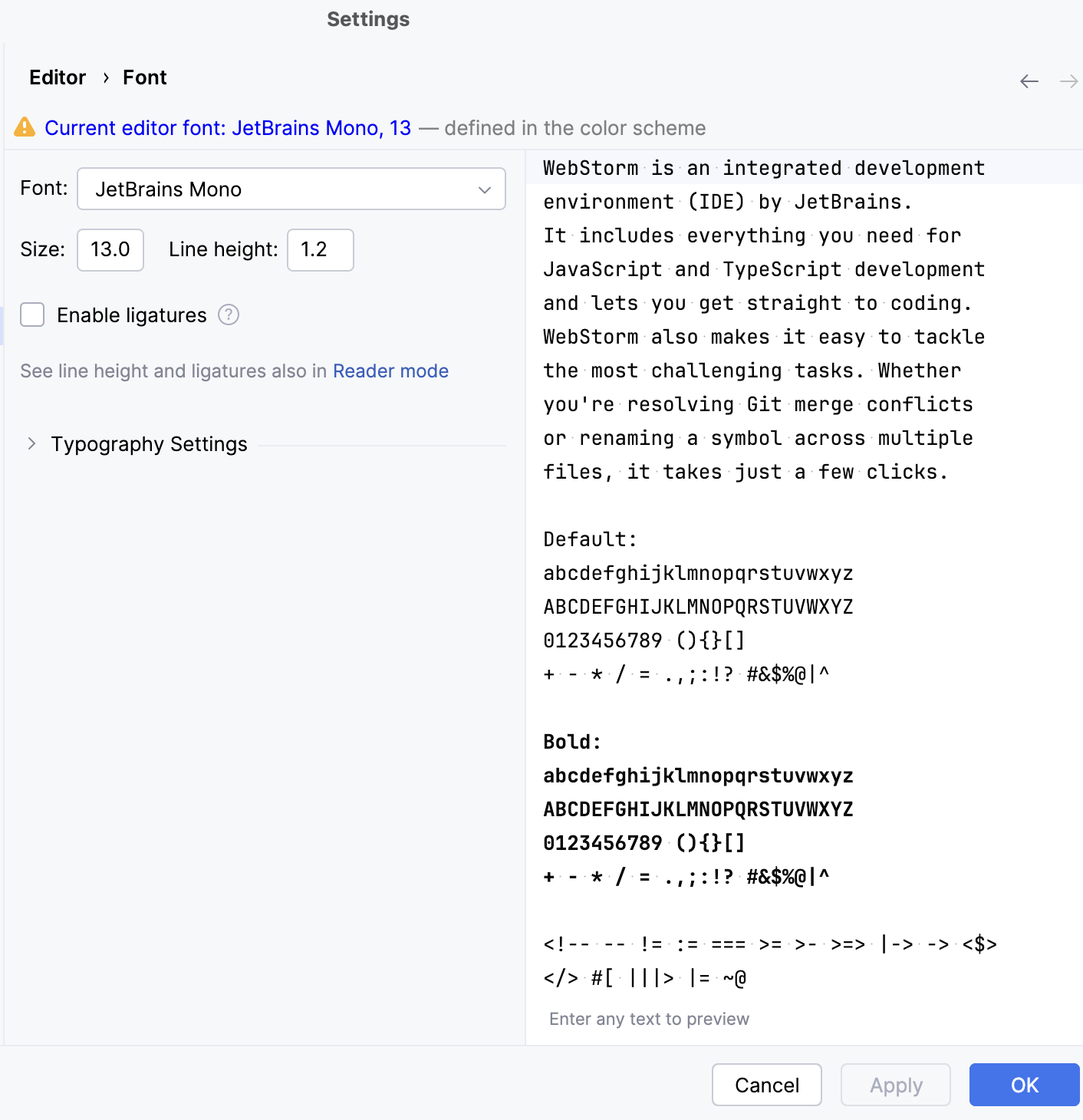The image size is (1083, 1120).
Task: Click the forward navigation arrow
Action: tap(1068, 81)
